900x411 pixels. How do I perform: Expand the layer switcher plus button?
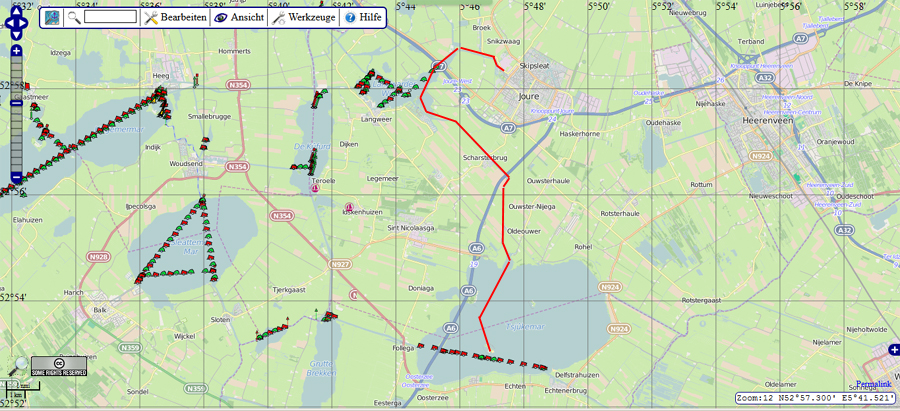893,350
